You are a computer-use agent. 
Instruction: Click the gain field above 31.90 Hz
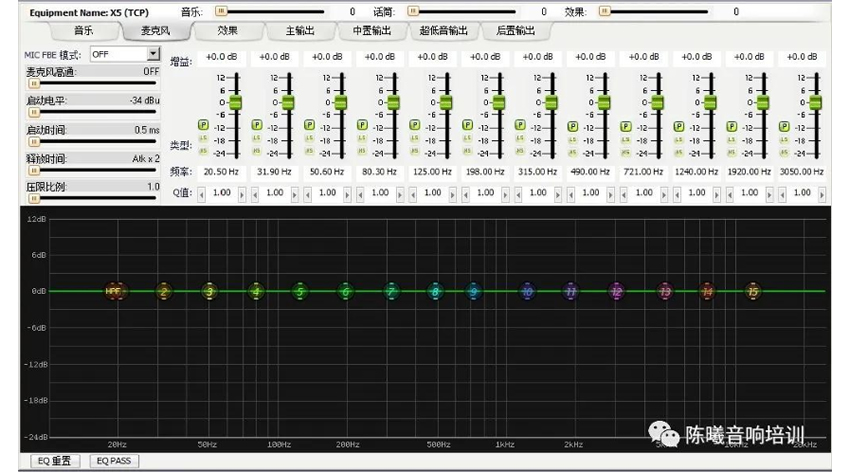(x=274, y=57)
